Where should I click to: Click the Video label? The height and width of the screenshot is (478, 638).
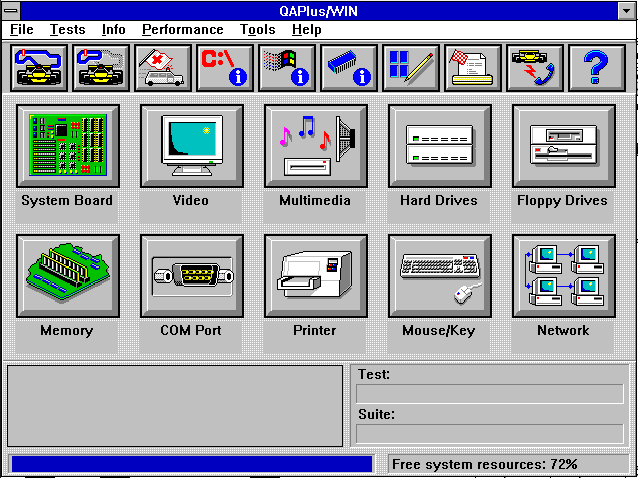(191, 201)
